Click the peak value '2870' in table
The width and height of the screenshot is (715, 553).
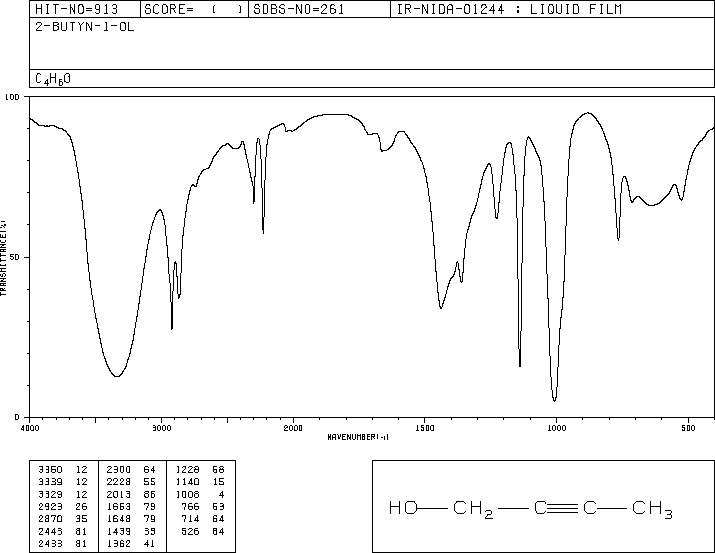coord(51,519)
